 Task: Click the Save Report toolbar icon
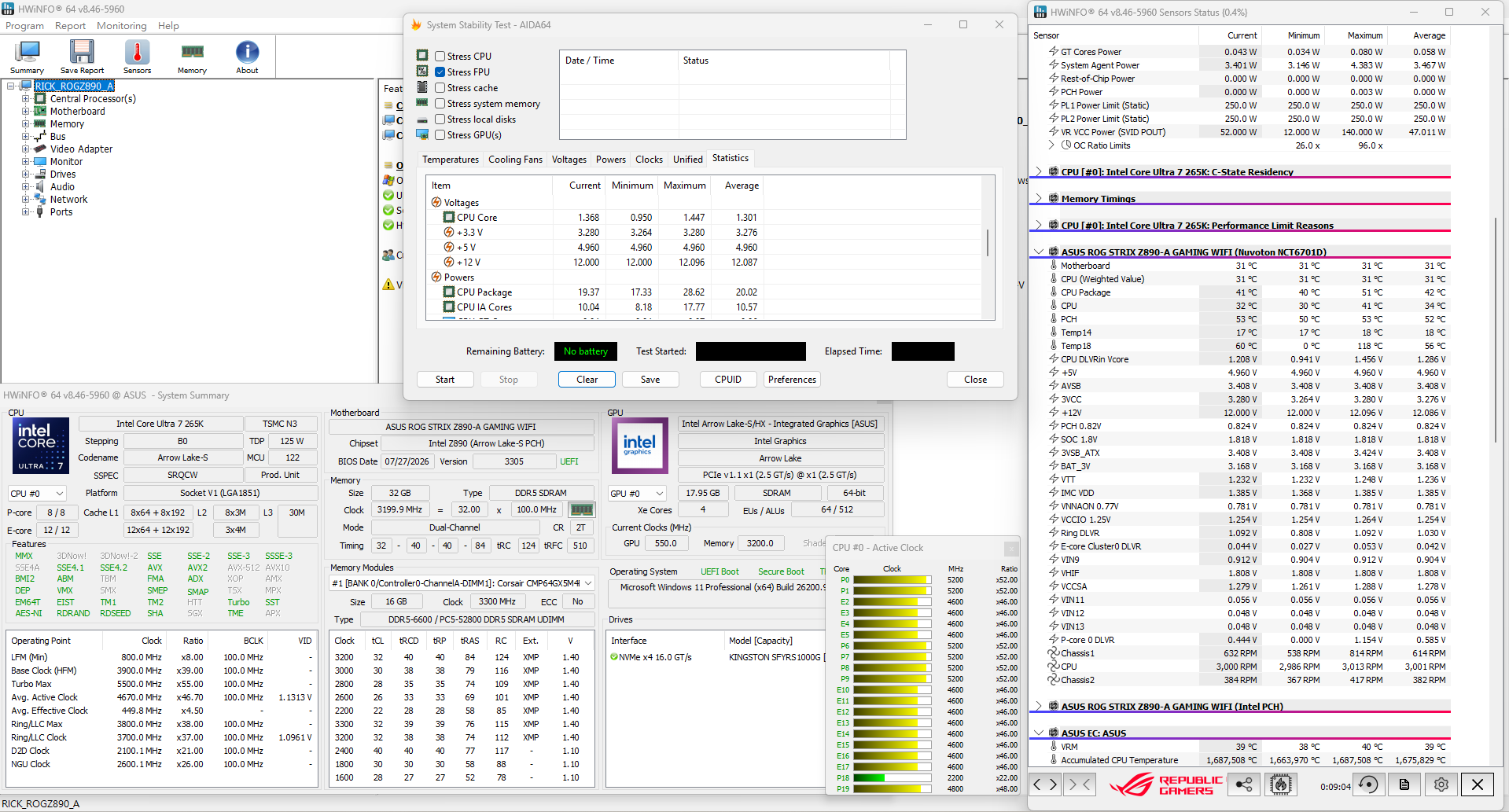pyautogui.click(x=81, y=57)
